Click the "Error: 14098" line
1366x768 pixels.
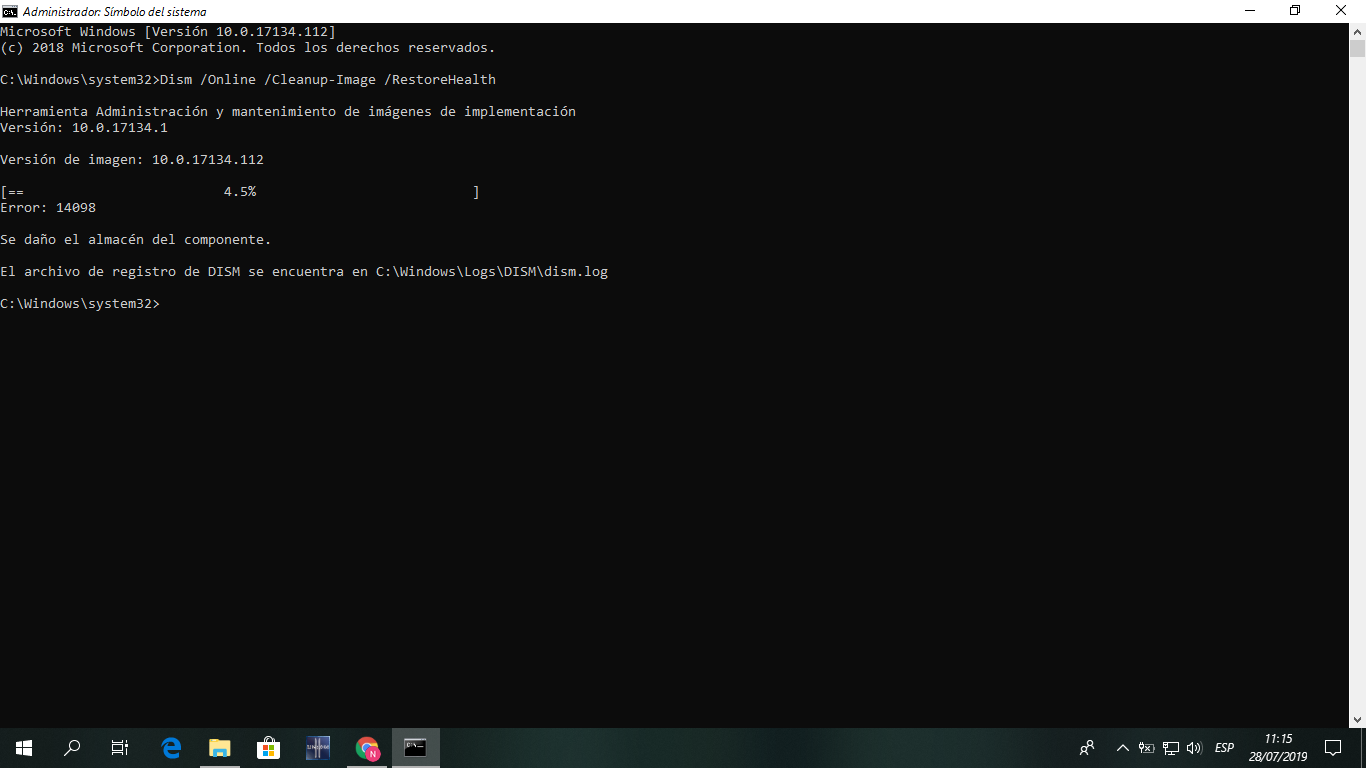[48, 208]
